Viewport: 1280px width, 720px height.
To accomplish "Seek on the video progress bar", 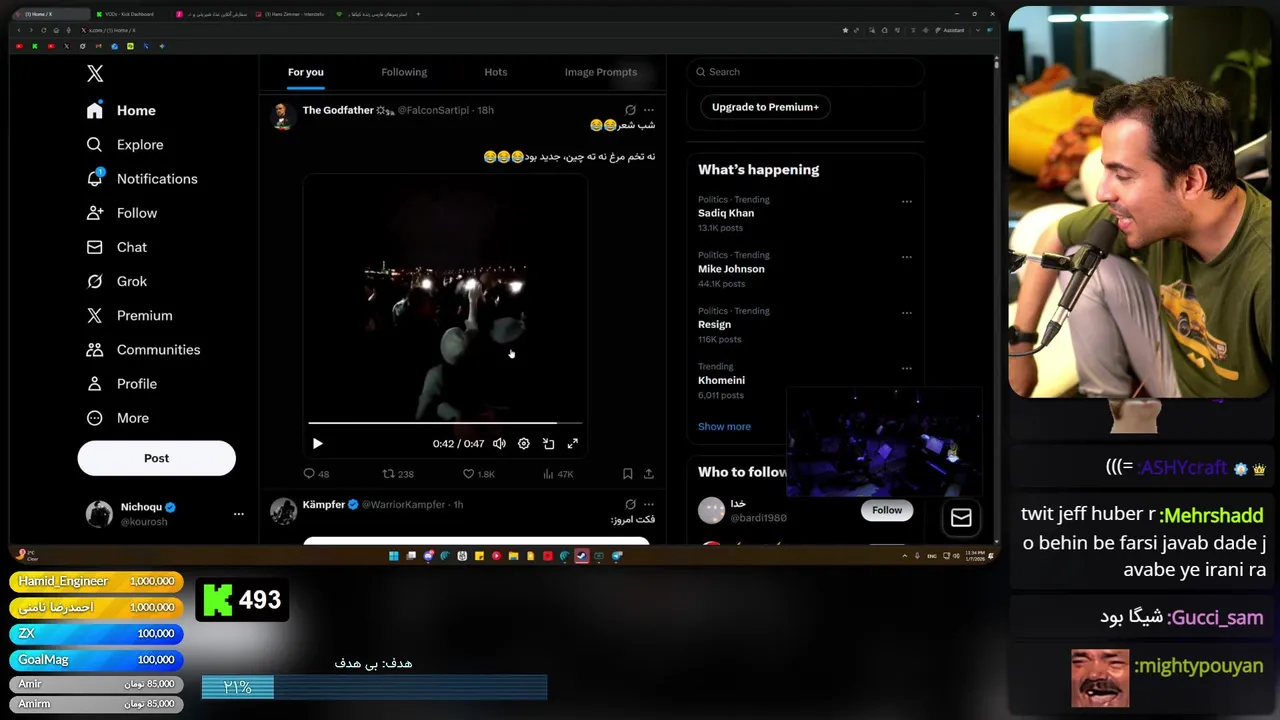I will coord(445,423).
